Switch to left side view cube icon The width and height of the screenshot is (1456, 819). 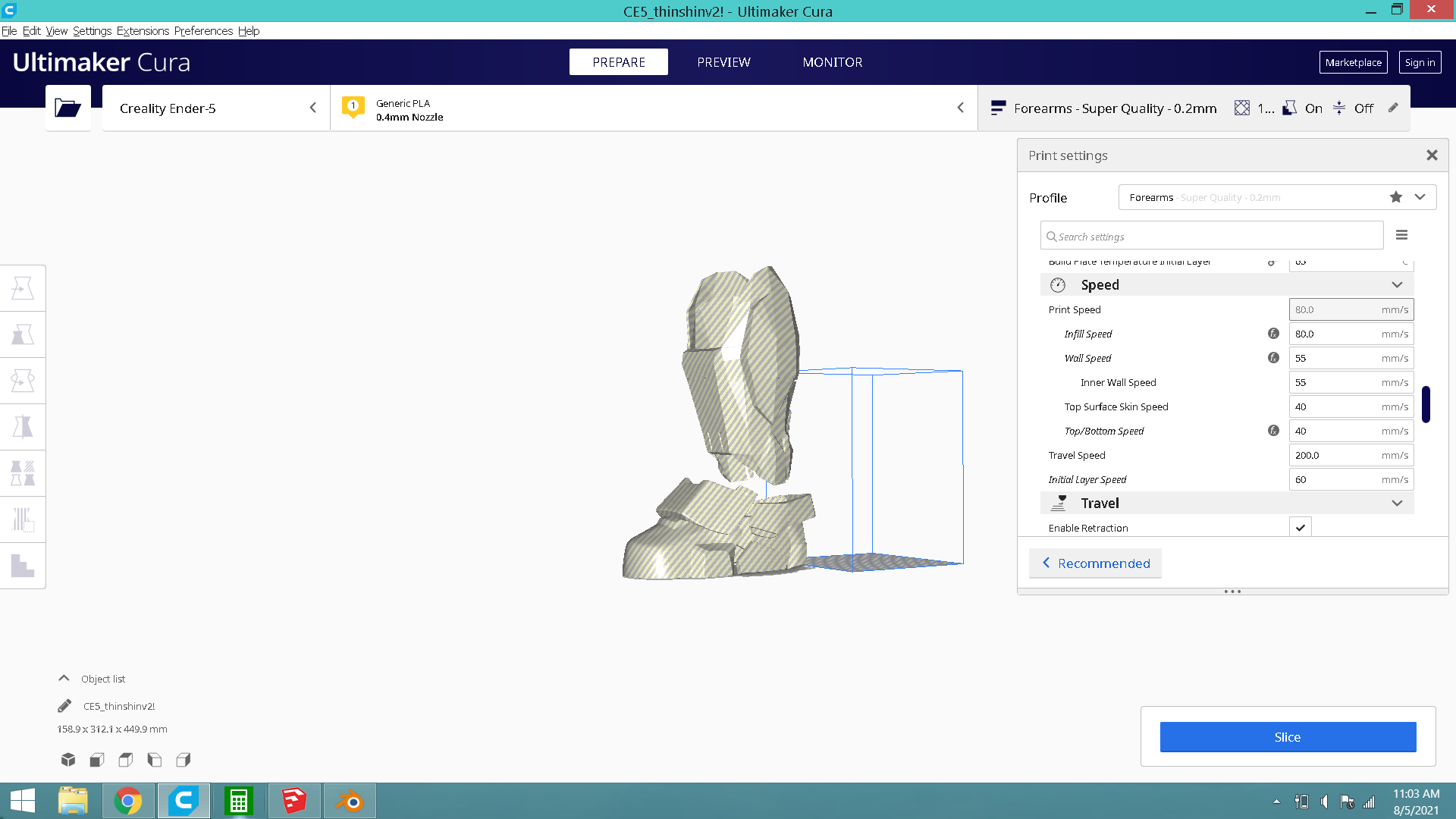point(155,759)
